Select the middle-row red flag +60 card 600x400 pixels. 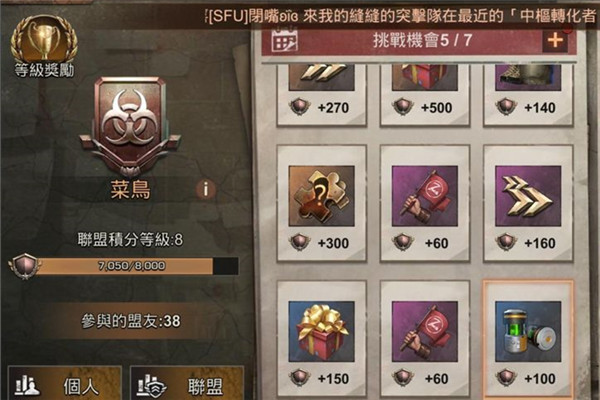click(425, 203)
